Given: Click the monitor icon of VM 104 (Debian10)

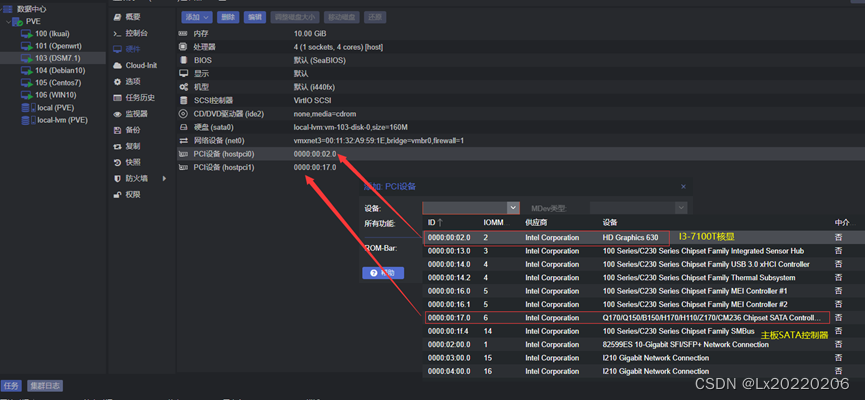Looking at the screenshot, I should click(27, 71).
